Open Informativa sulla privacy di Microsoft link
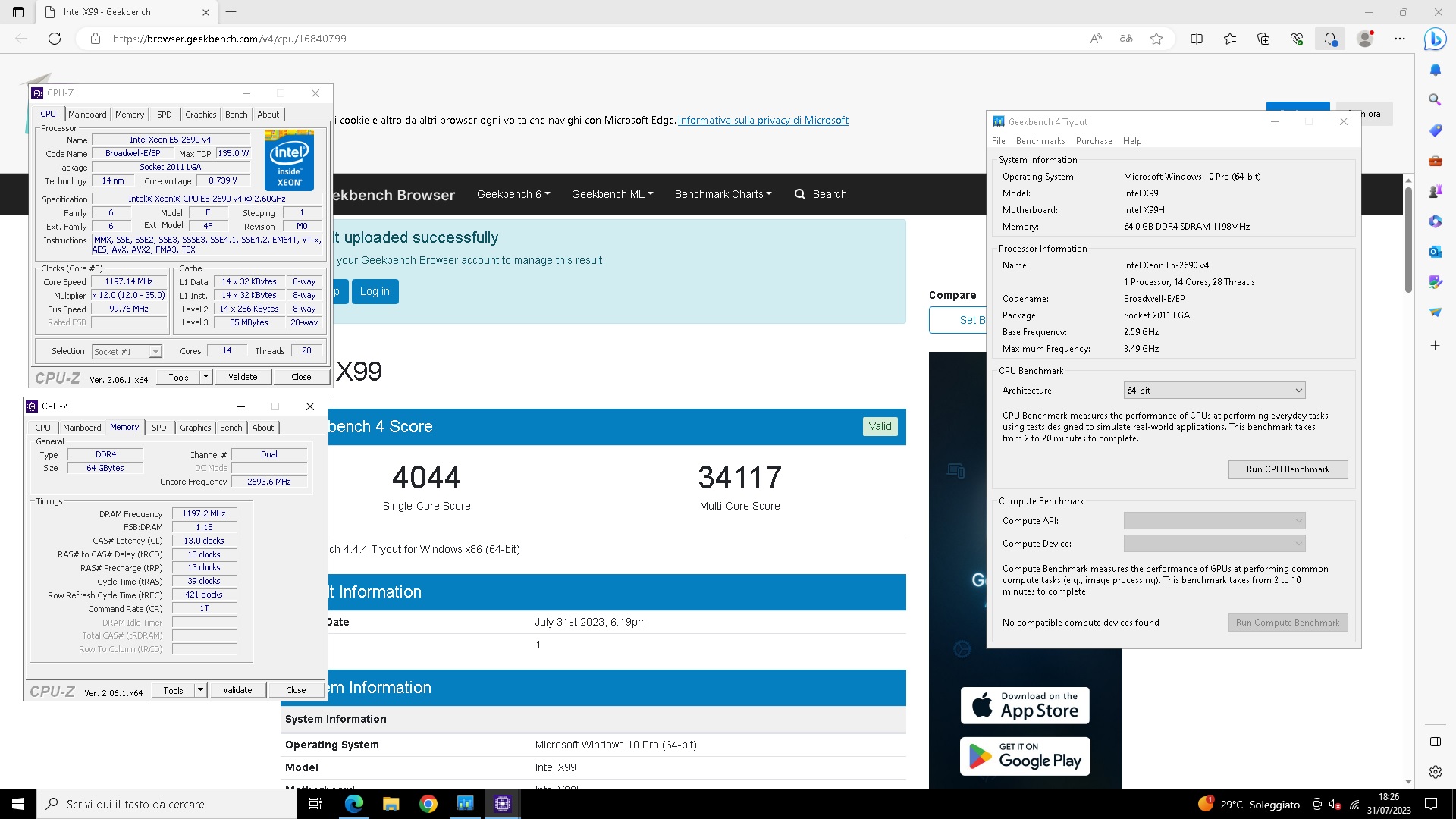 [x=763, y=120]
